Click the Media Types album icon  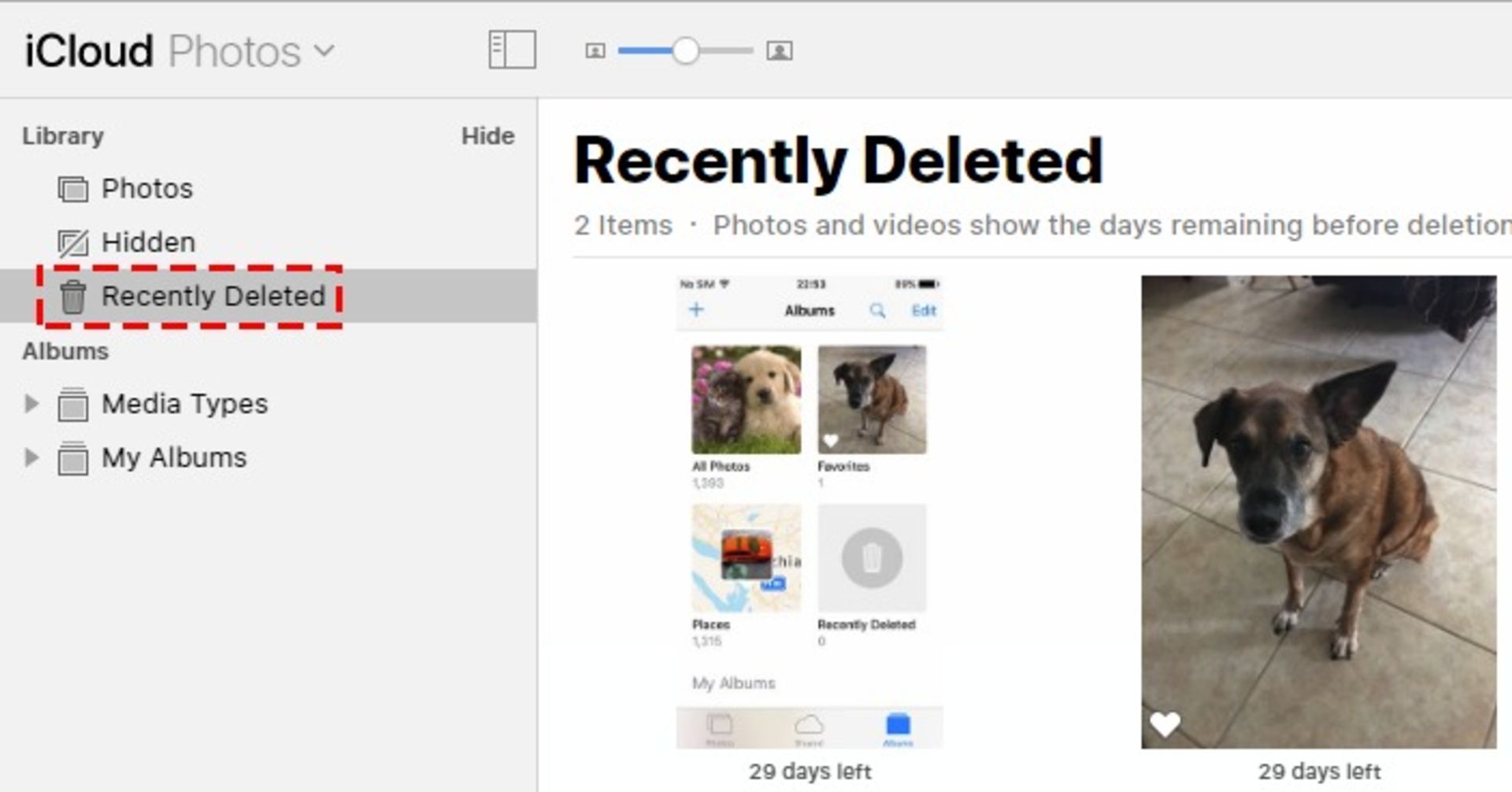73,405
